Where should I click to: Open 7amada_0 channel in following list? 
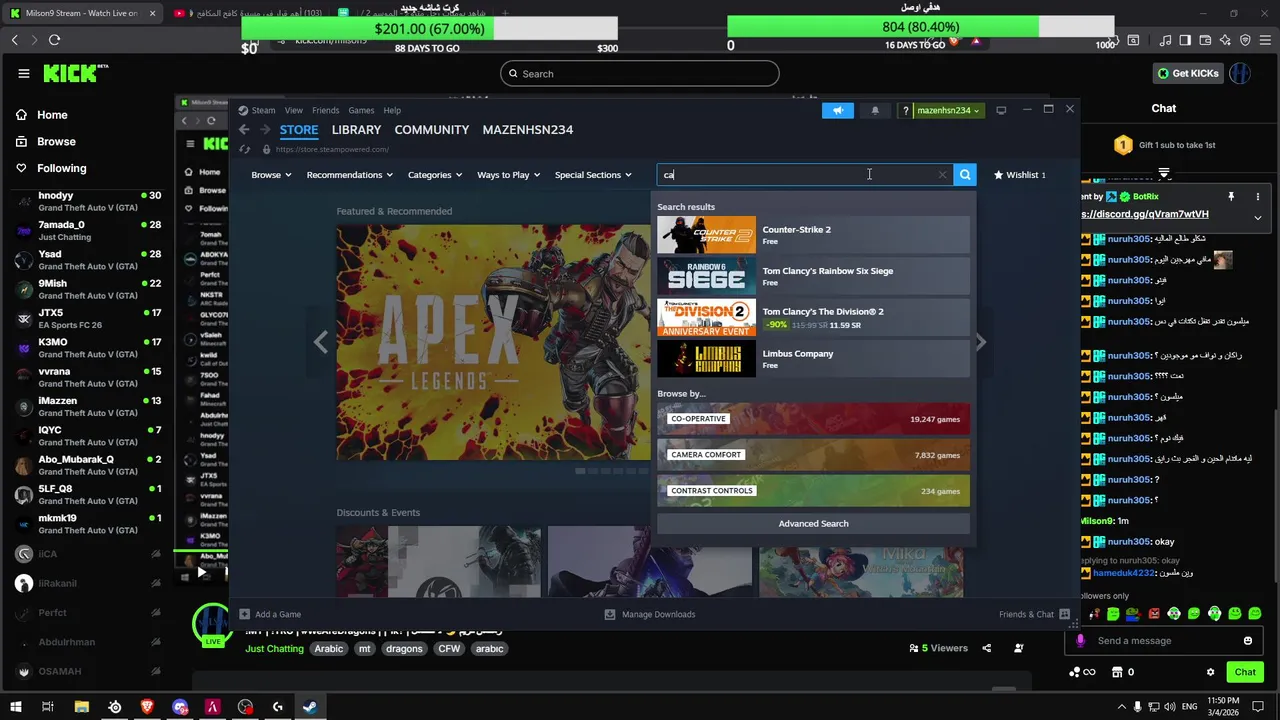point(88,231)
